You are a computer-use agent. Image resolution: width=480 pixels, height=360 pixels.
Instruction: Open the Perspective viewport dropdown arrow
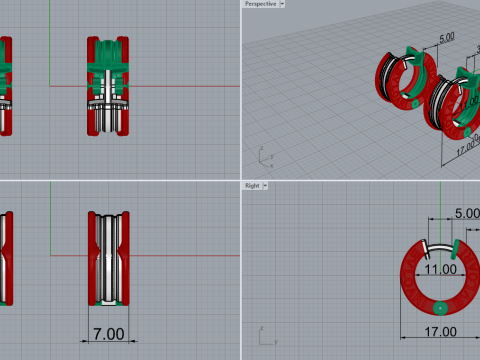pyautogui.click(x=282, y=4)
